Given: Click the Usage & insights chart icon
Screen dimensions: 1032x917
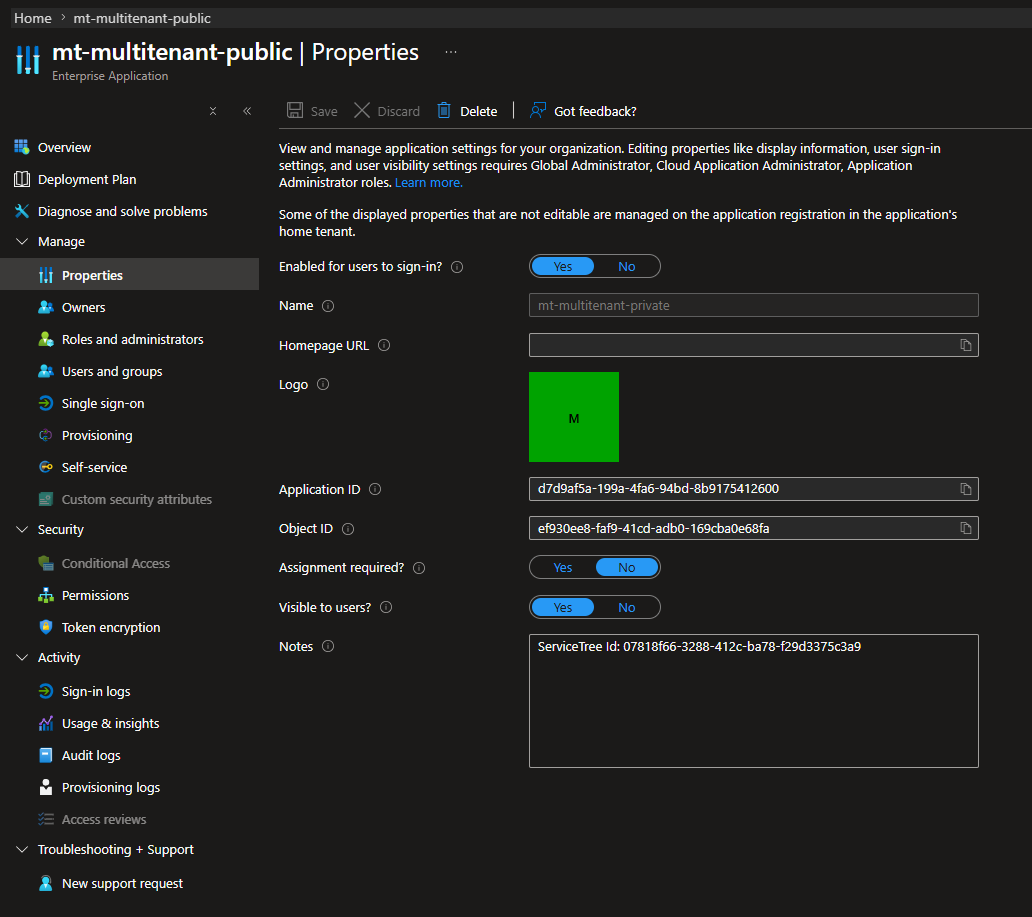Looking at the screenshot, I should pos(45,723).
